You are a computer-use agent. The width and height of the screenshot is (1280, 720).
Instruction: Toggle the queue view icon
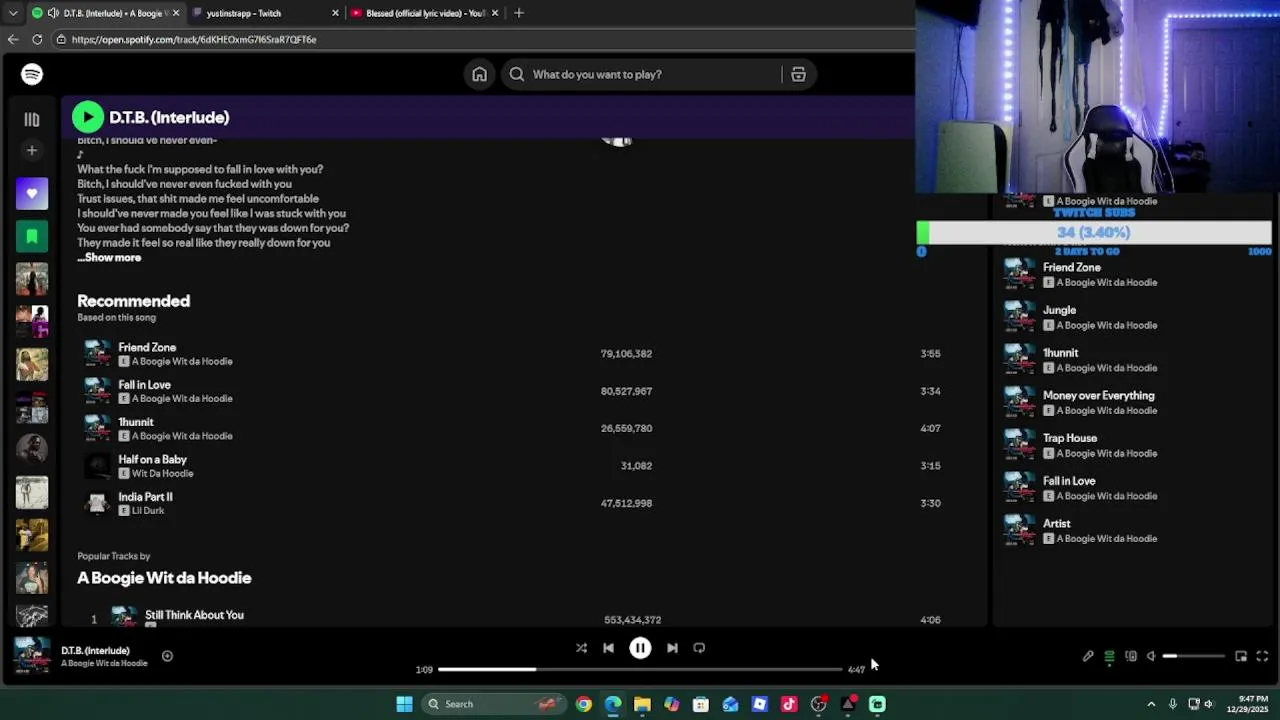pyautogui.click(x=1109, y=656)
